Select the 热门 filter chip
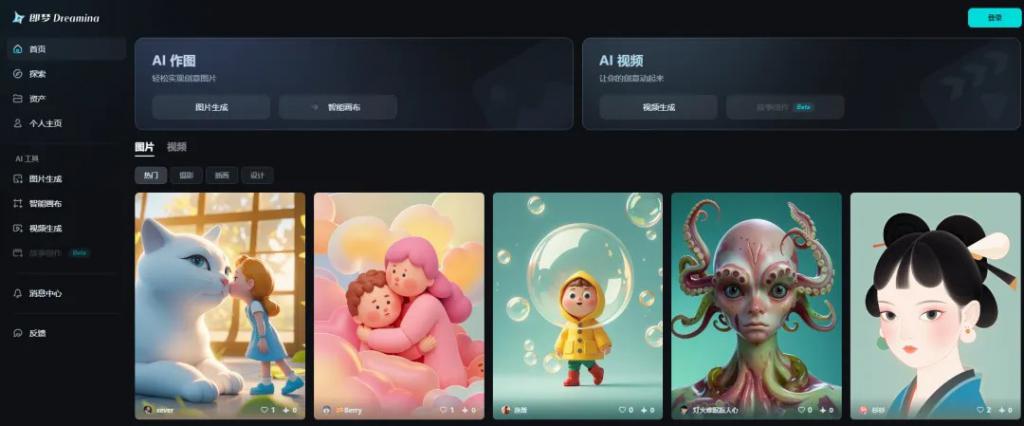 pyautogui.click(x=151, y=175)
